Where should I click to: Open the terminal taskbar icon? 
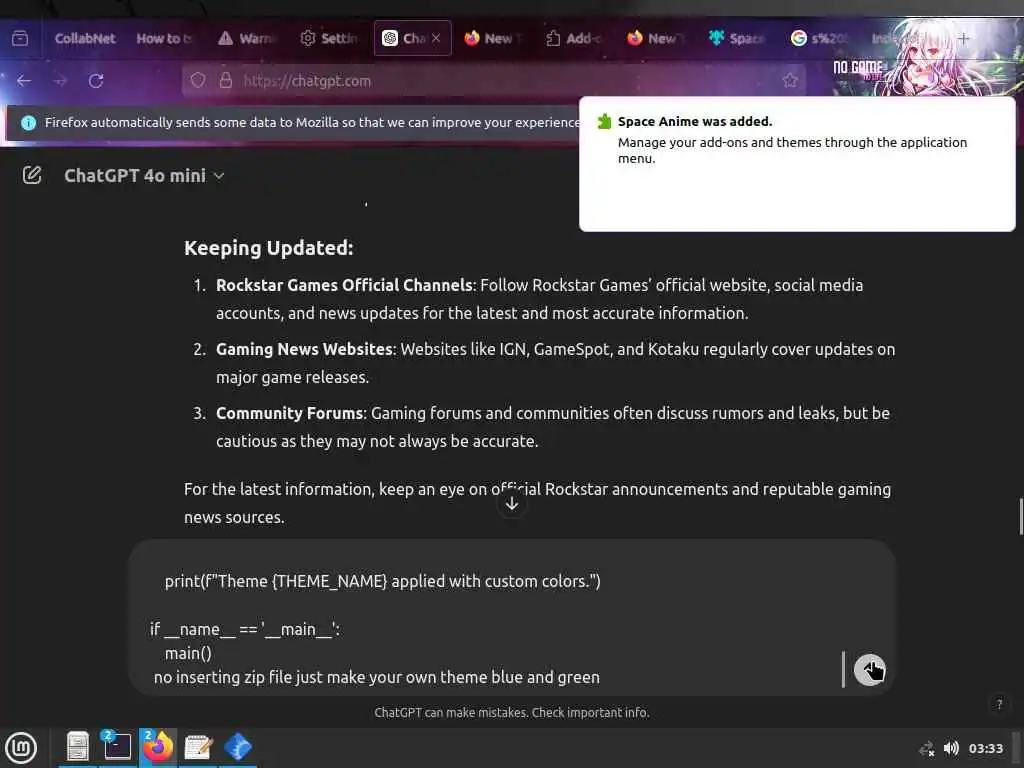117,746
